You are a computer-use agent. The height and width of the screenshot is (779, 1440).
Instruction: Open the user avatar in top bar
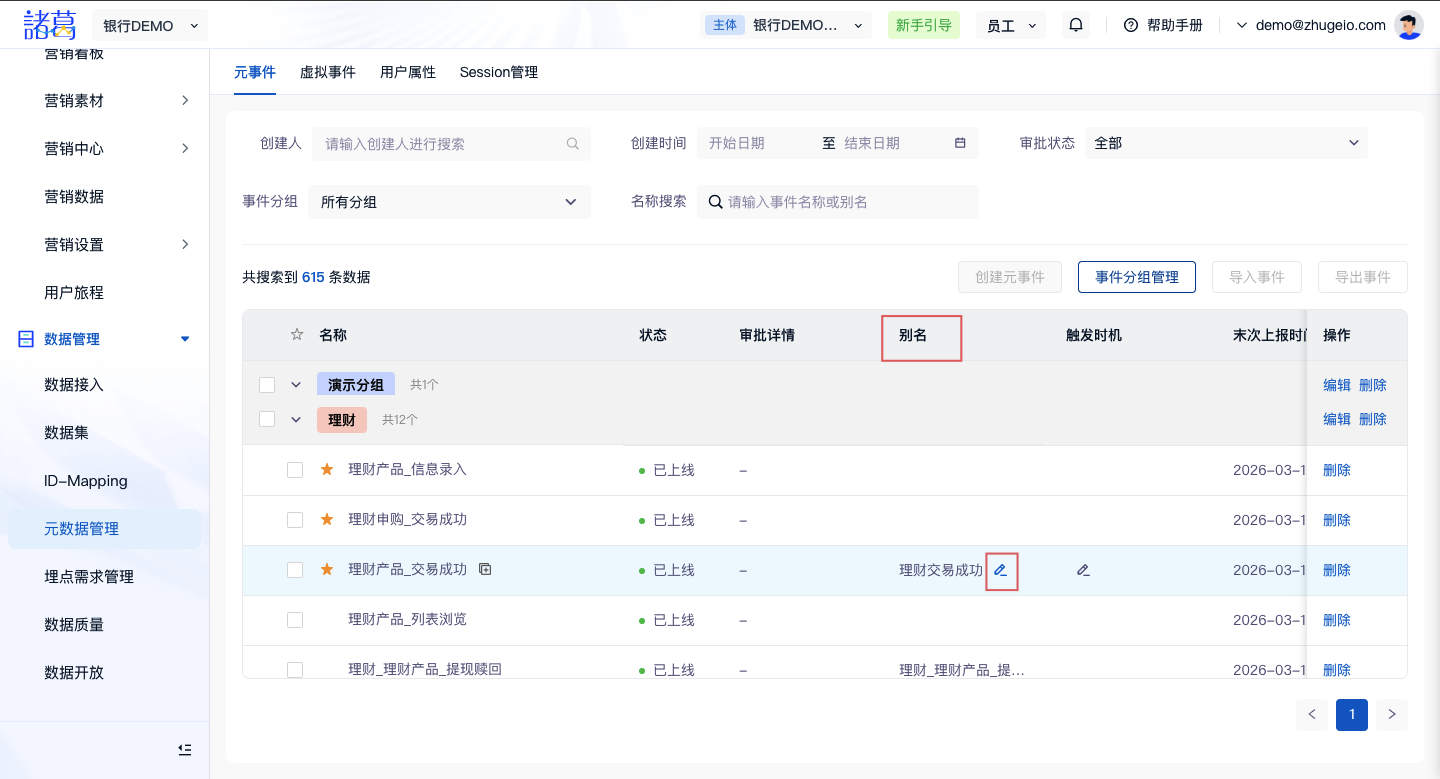tap(1409, 25)
